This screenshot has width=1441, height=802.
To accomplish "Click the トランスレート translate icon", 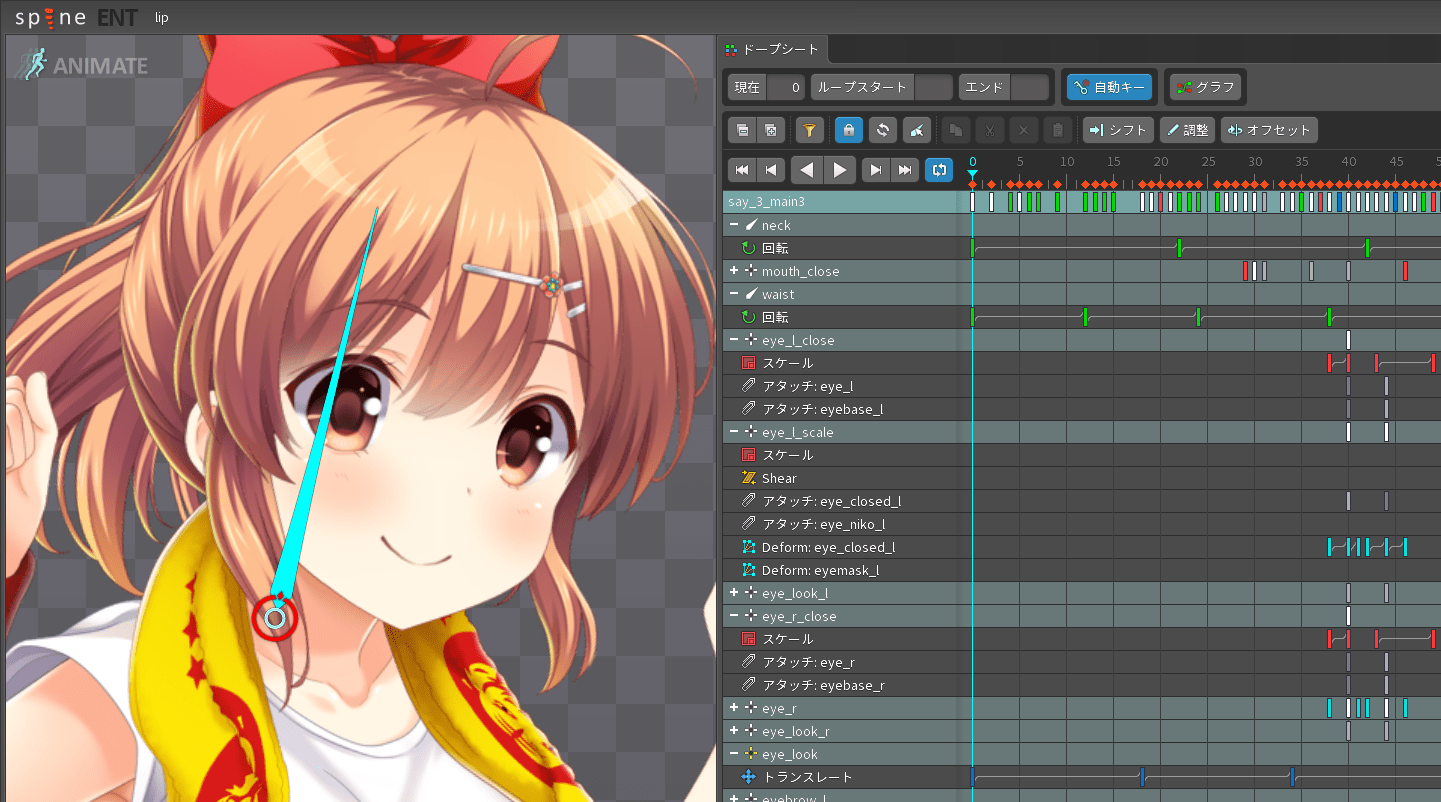I will click(748, 777).
